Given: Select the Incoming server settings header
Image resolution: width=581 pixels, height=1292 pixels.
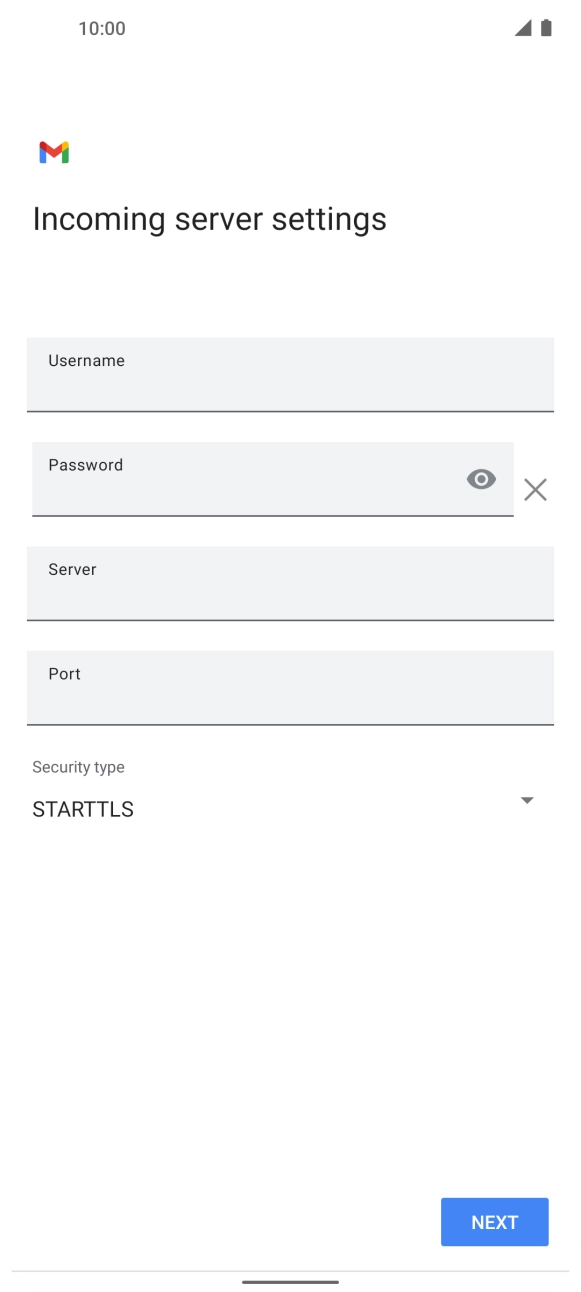Looking at the screenshot, I should coord(209,218).
